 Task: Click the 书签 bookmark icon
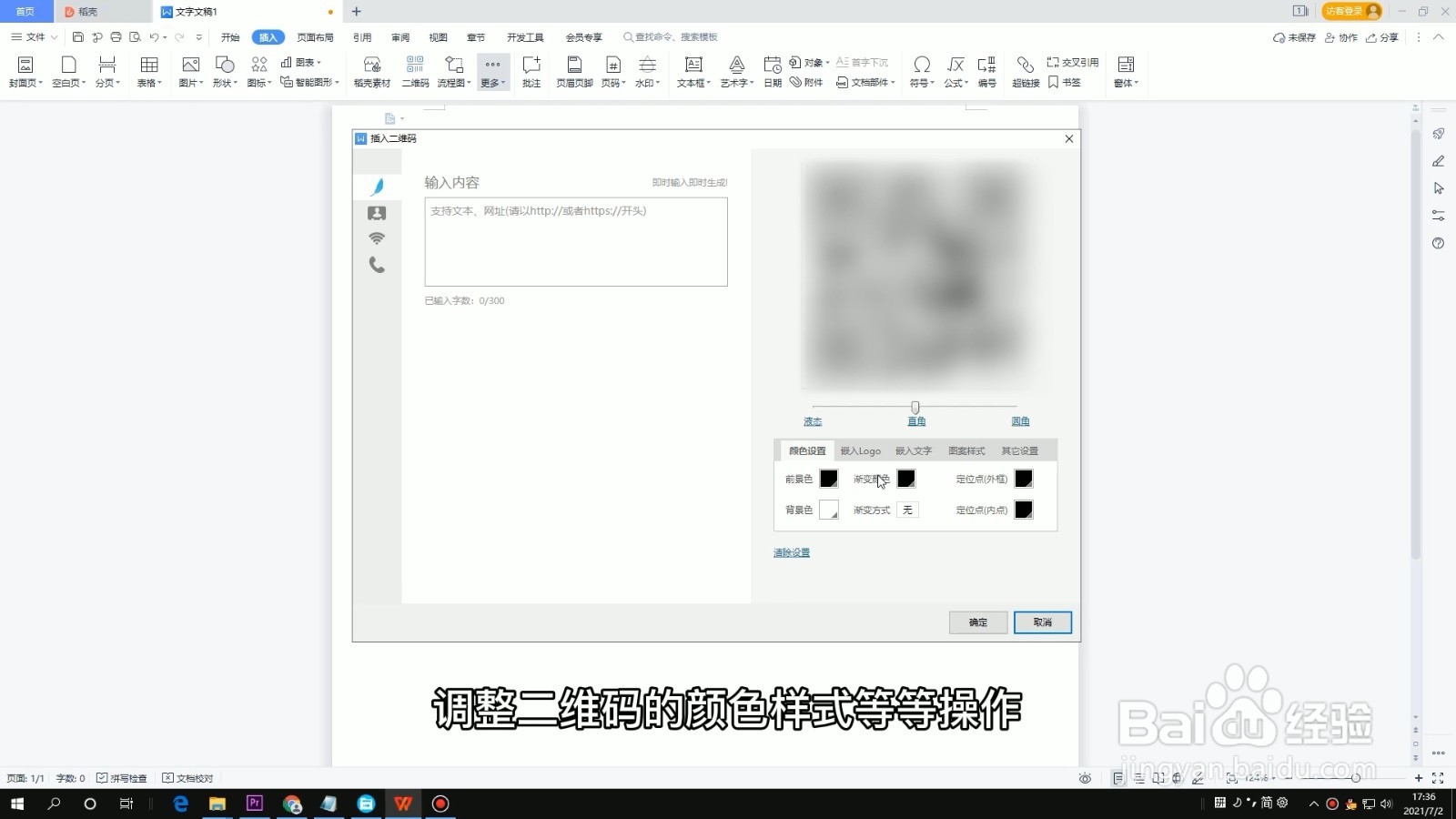1065,82
